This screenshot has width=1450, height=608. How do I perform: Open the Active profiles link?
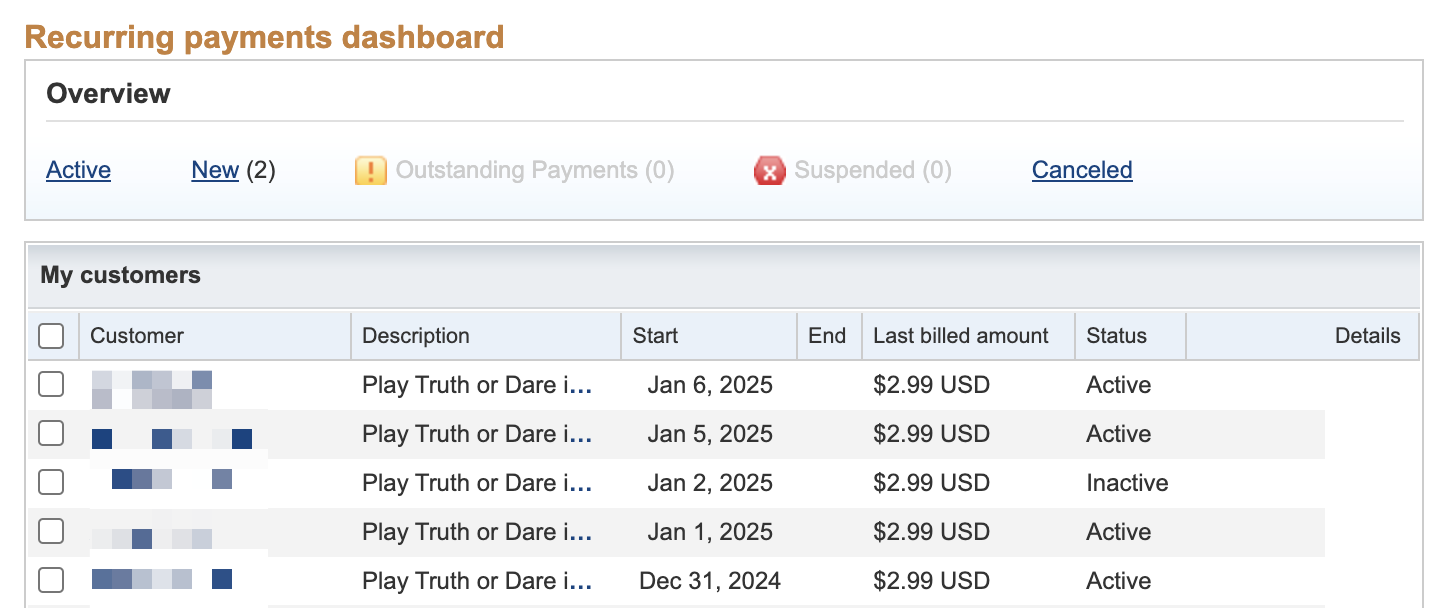pyautogui.click(x=78, y=171)
